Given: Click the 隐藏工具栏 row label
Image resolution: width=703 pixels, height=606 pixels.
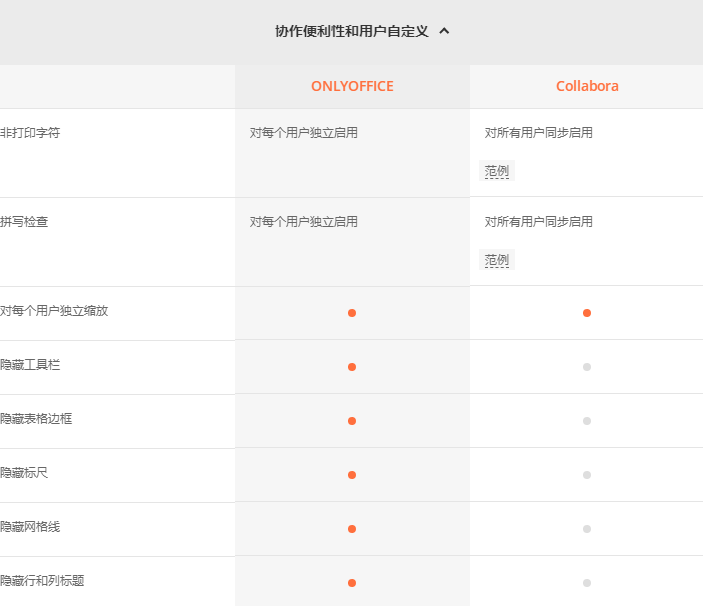Looking at the screenshot, I should point(30,365).
